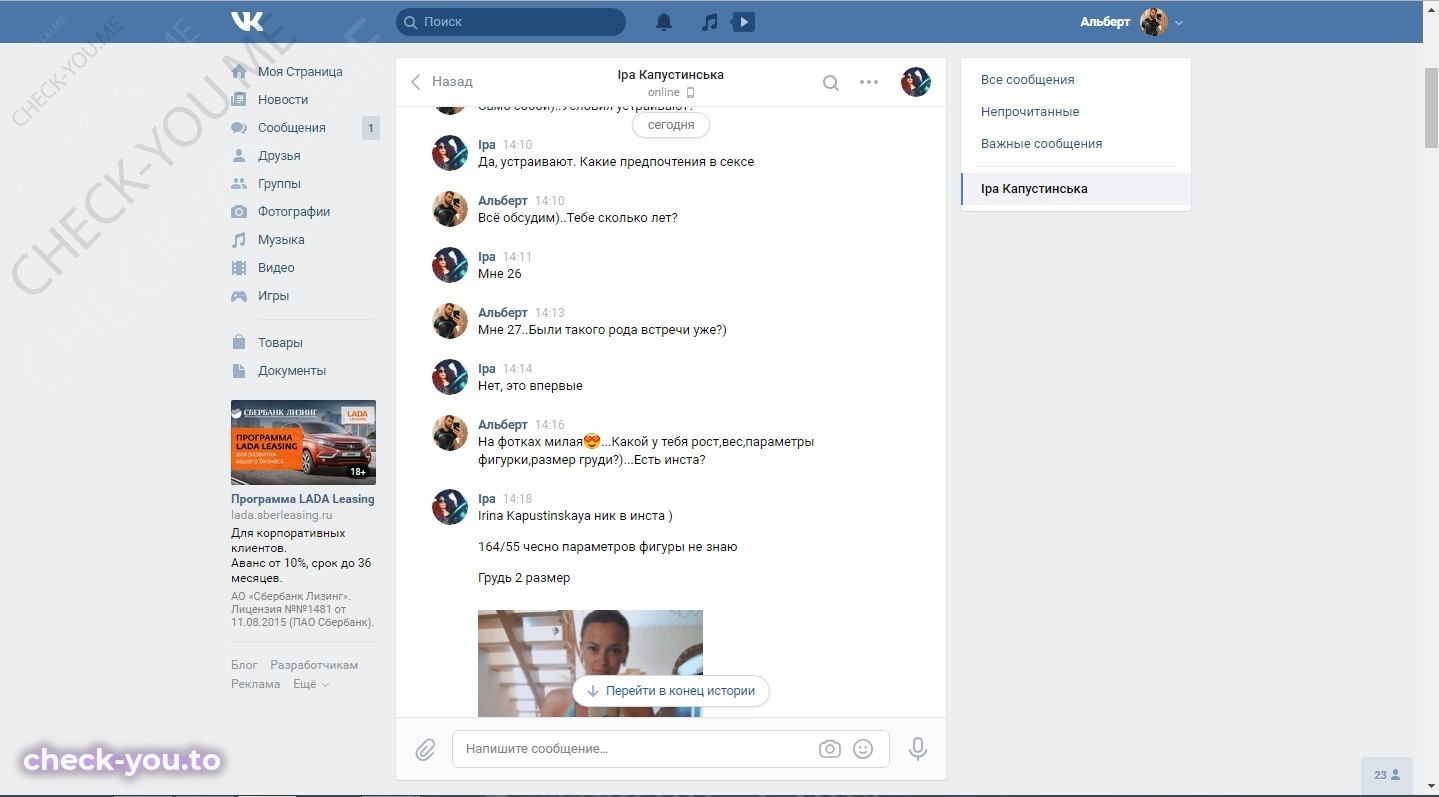Click the VK logo in header
The image size is (1439, 797).
point(247,21)
